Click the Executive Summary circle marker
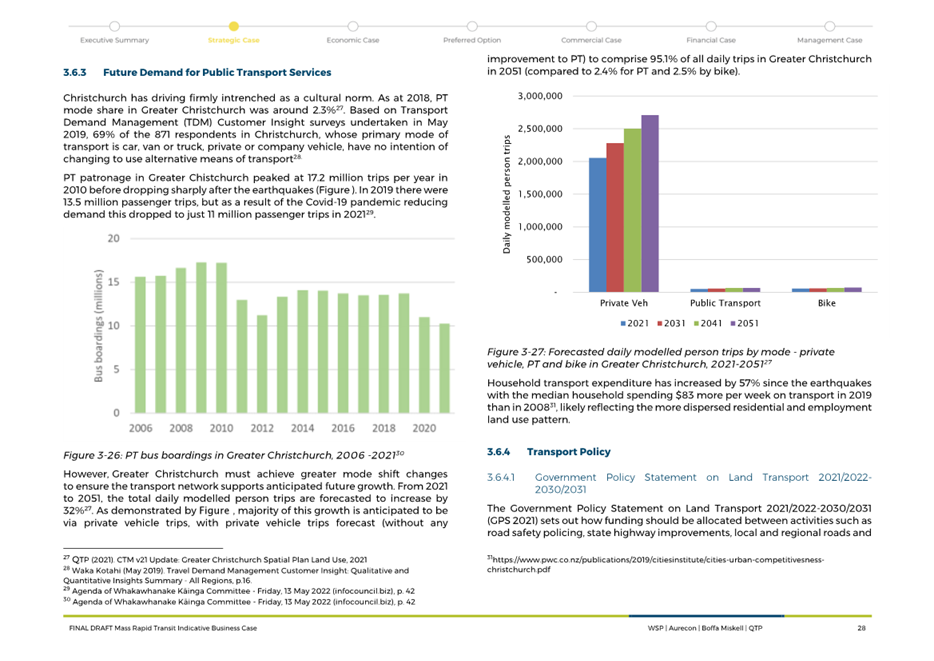 coord(114,26)
